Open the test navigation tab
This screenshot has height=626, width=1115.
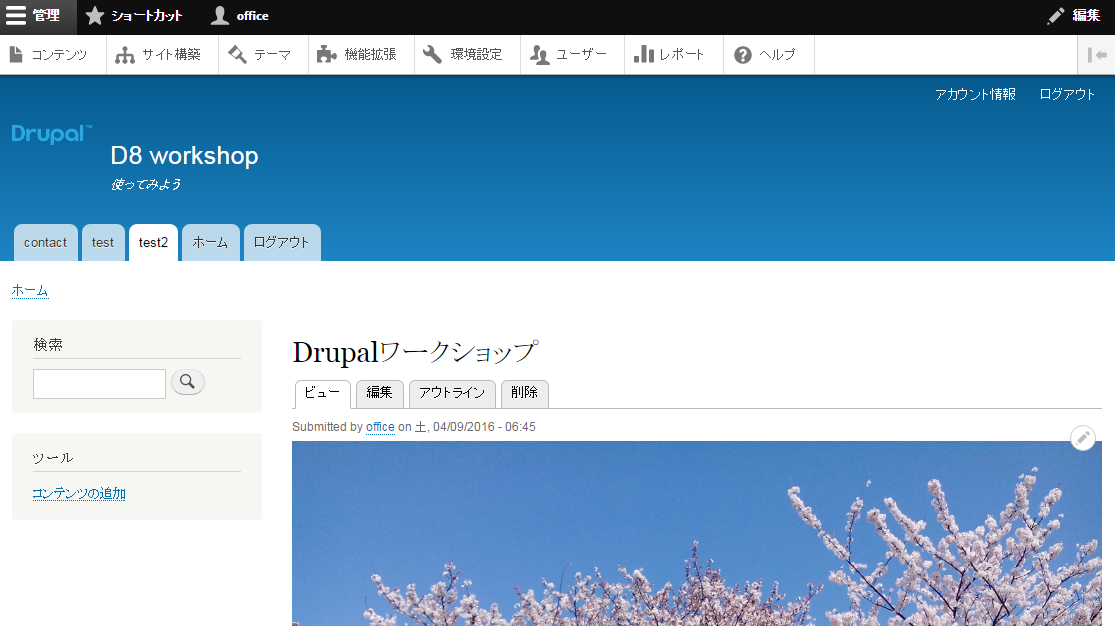click(102, 243)
